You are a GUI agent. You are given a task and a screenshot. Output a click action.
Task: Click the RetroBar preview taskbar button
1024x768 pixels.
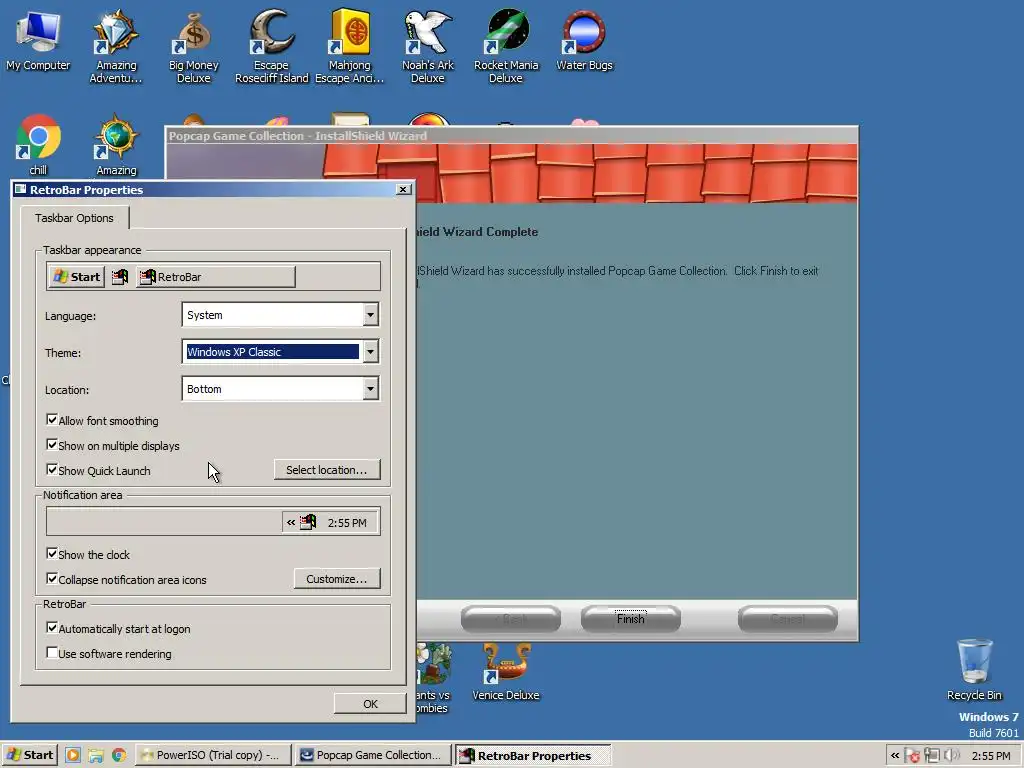[216, 277]
